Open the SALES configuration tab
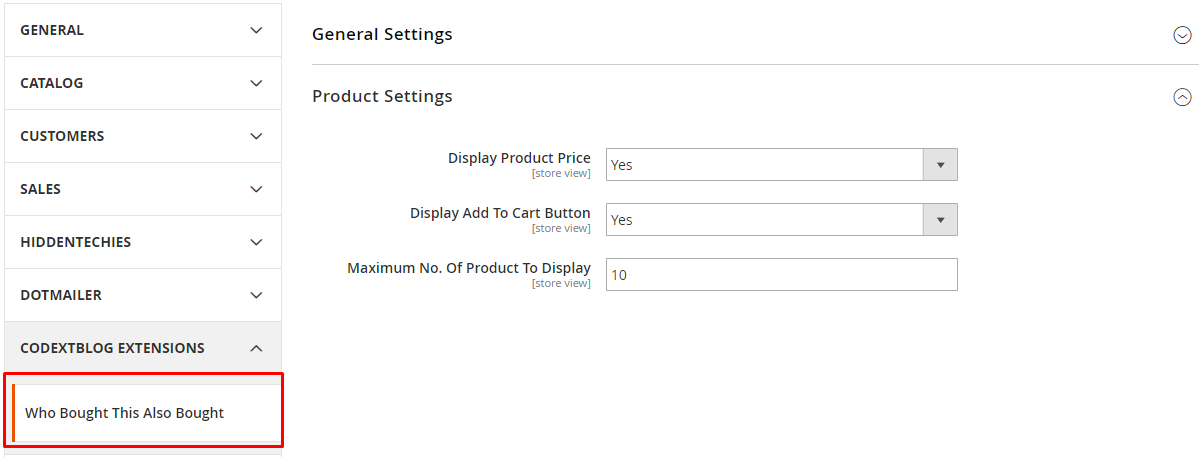Viewport: 1199px width, 457px height. pyautogui.click(x=41, y=189)
